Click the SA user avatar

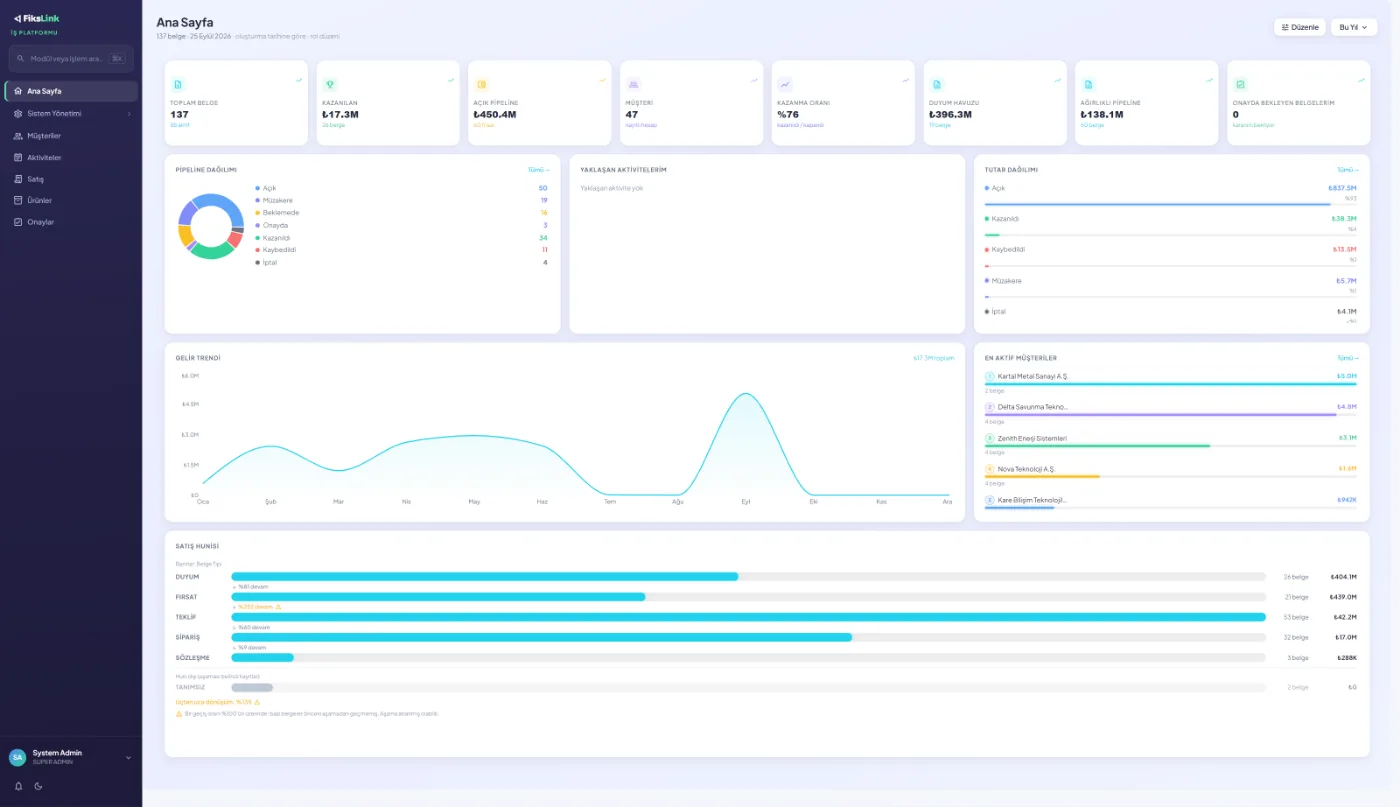click(x=18, y=757)
